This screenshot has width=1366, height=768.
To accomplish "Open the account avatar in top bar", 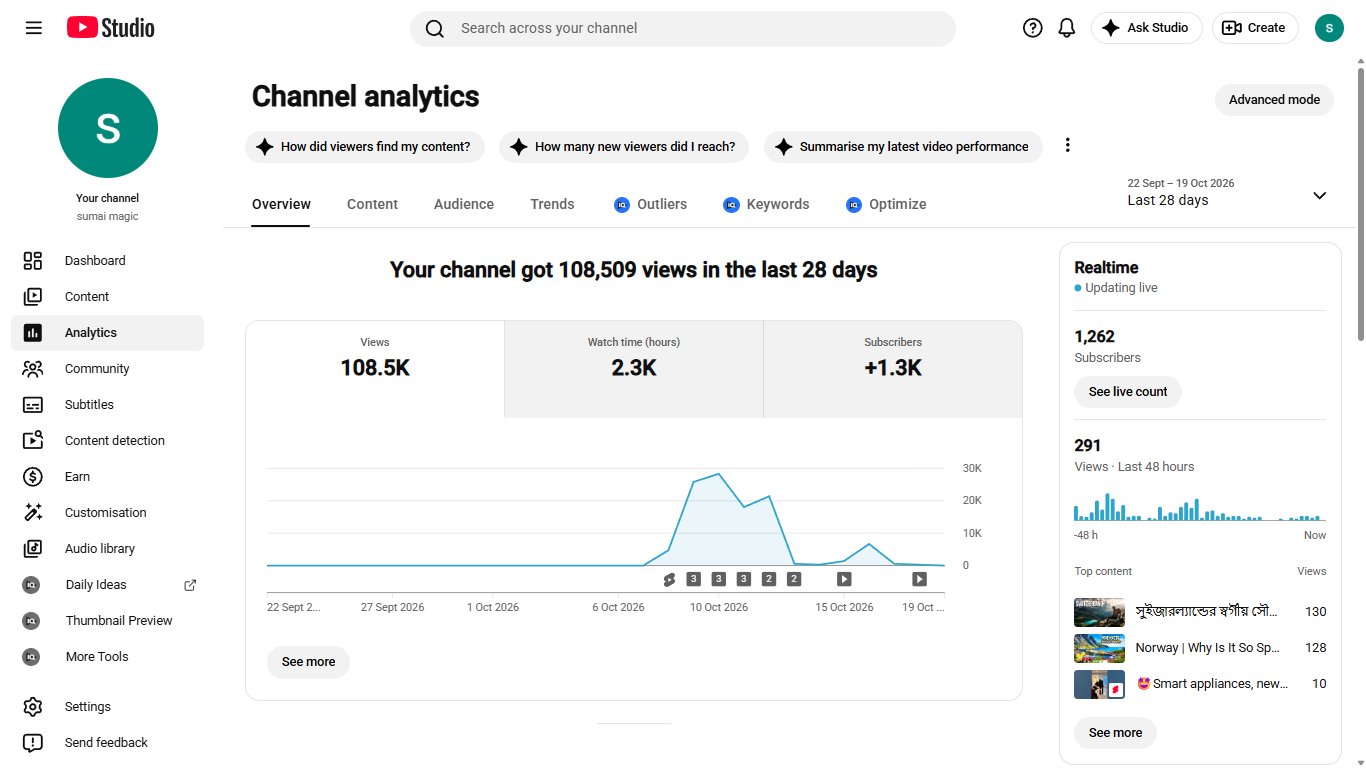I will coord(1329,28).
